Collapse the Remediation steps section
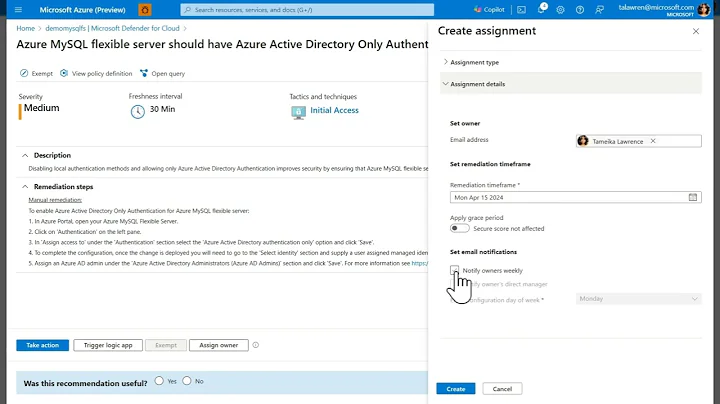 pos(25,187)
